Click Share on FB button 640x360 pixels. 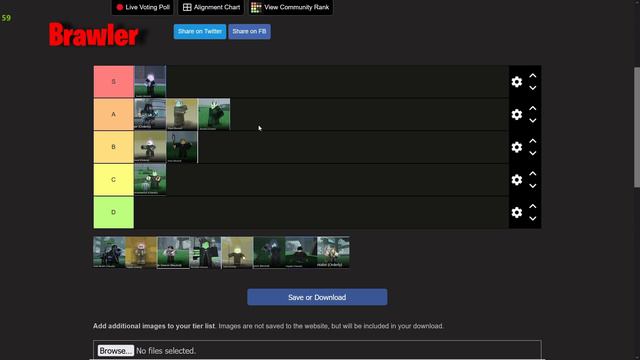click(249, 31)
